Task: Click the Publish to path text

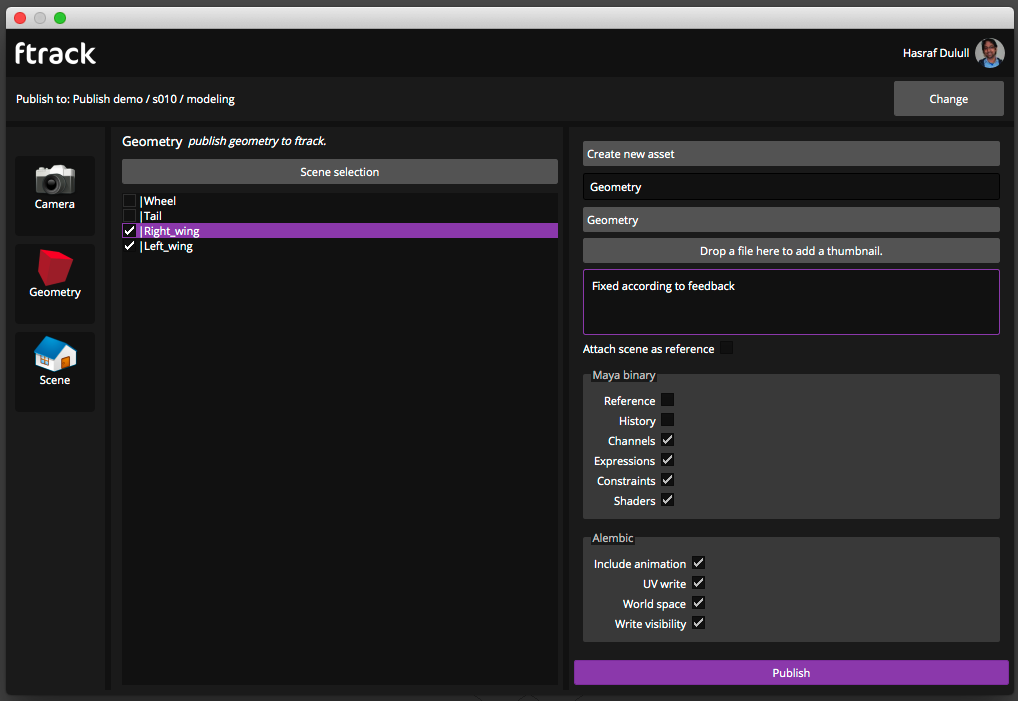Action: coord(125,99)
